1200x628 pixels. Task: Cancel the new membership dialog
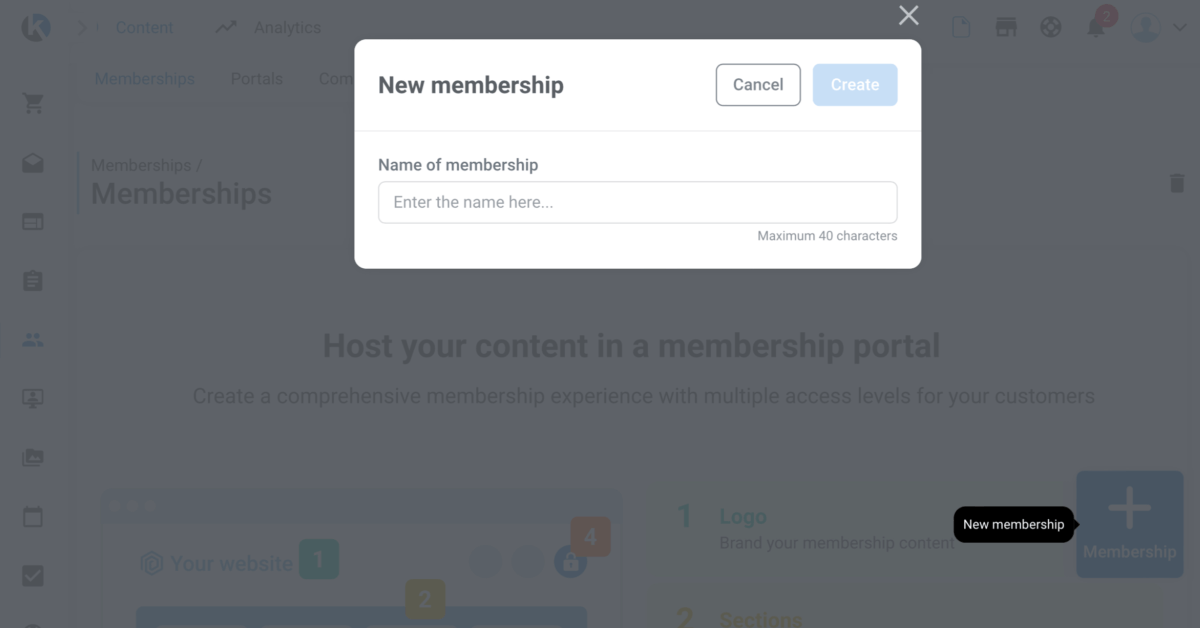point(758,85)
